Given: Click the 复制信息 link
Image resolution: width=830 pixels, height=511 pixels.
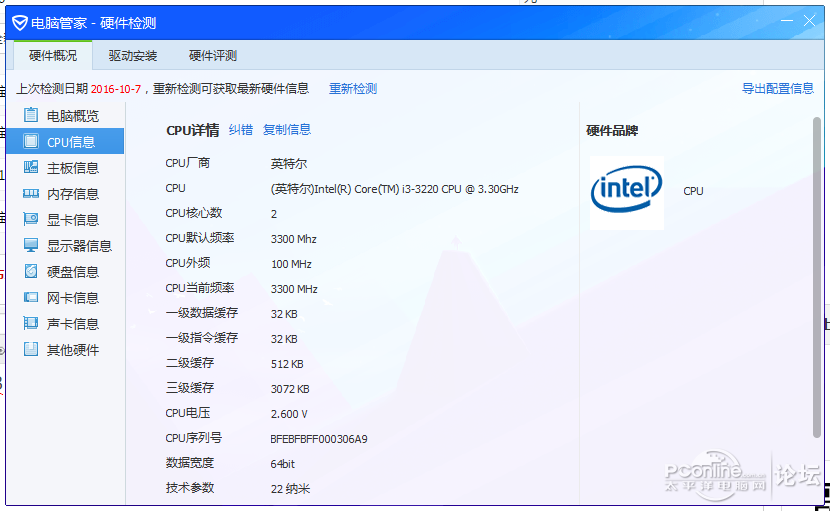Looking at the screenshot, I should [x=287, y=130].
